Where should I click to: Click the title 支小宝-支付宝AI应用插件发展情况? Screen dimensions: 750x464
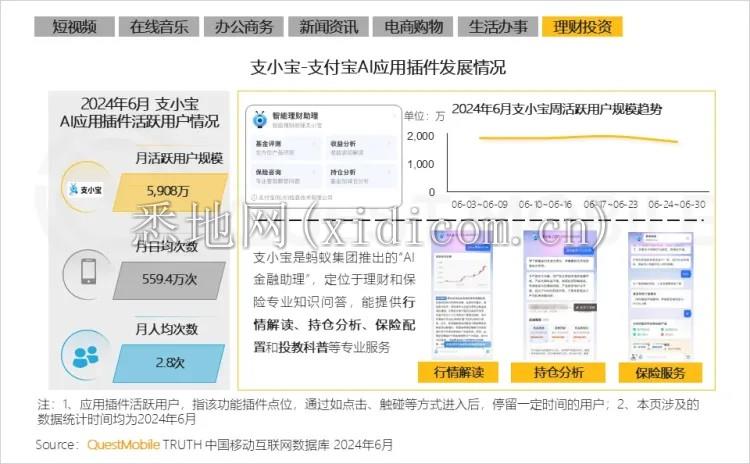tap(378, 67)
